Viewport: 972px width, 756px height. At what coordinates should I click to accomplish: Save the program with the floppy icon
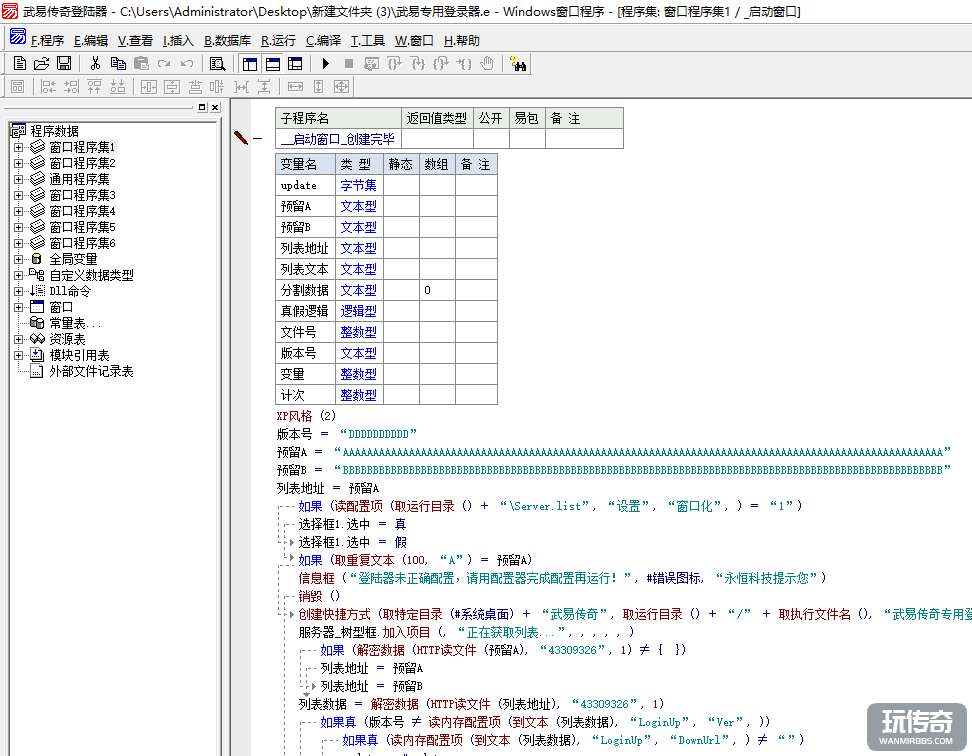(x=64, y=63)
